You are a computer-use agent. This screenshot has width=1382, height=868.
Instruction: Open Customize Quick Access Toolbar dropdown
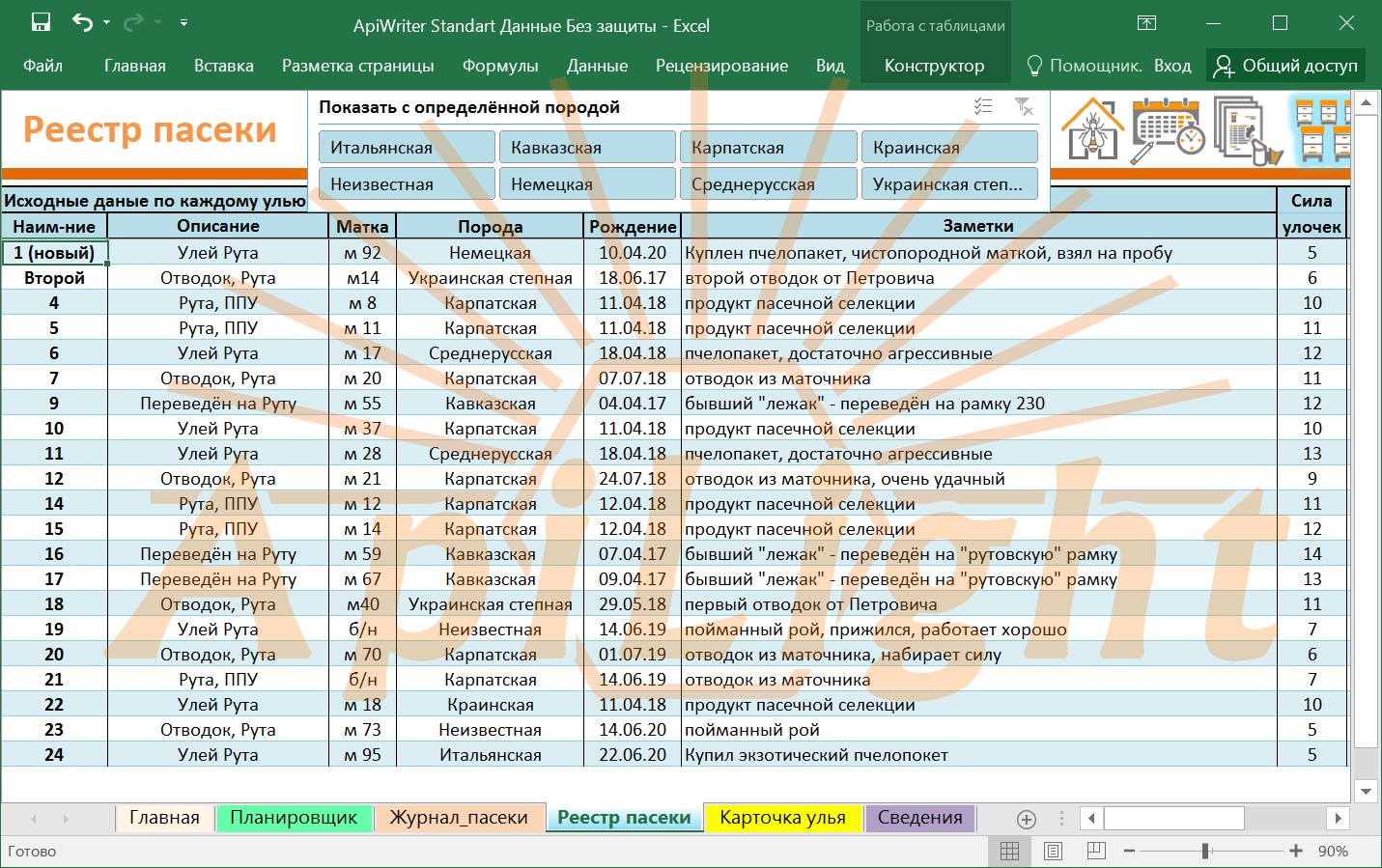click(183, 22)
